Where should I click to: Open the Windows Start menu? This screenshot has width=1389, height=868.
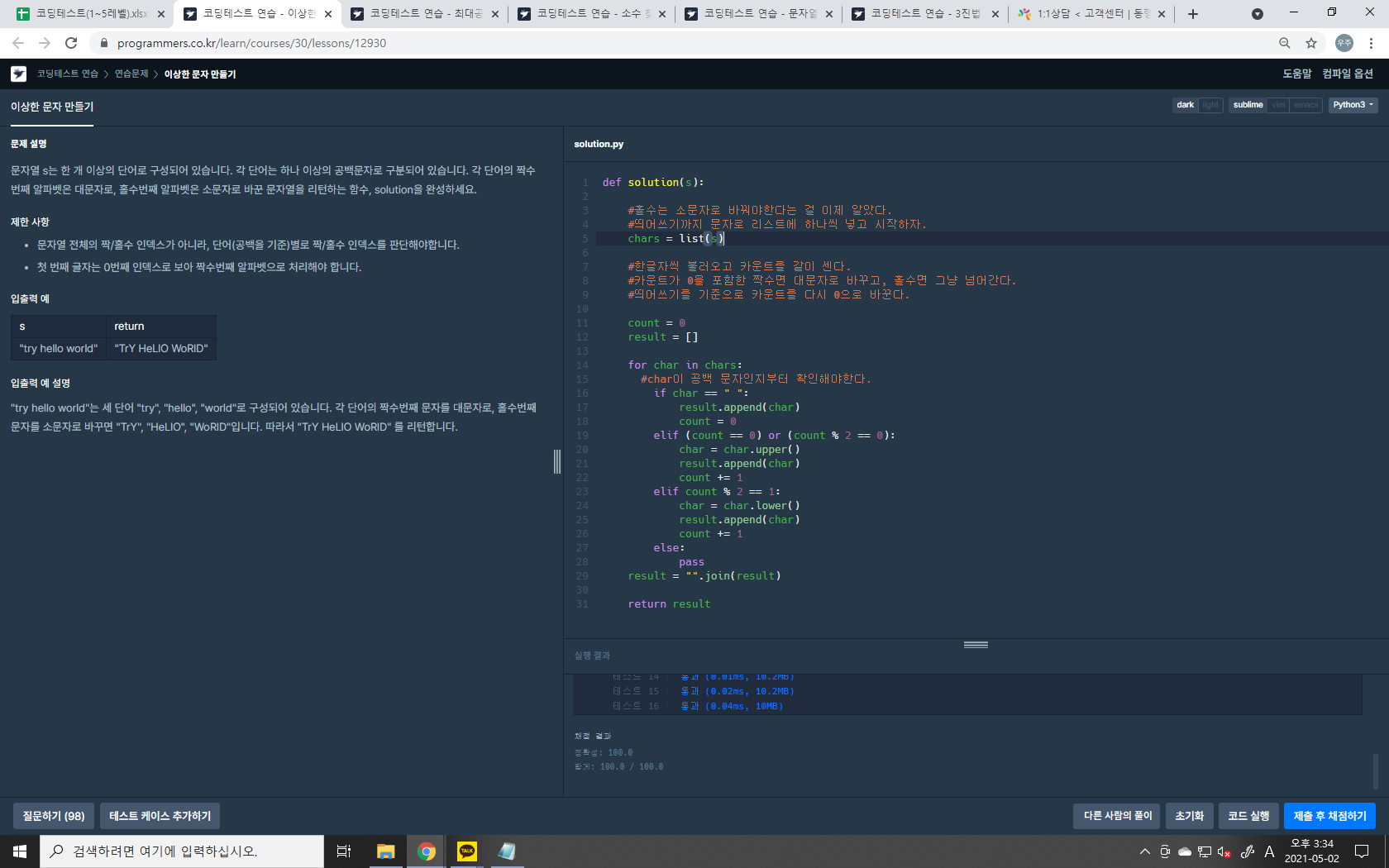(20, 851)
